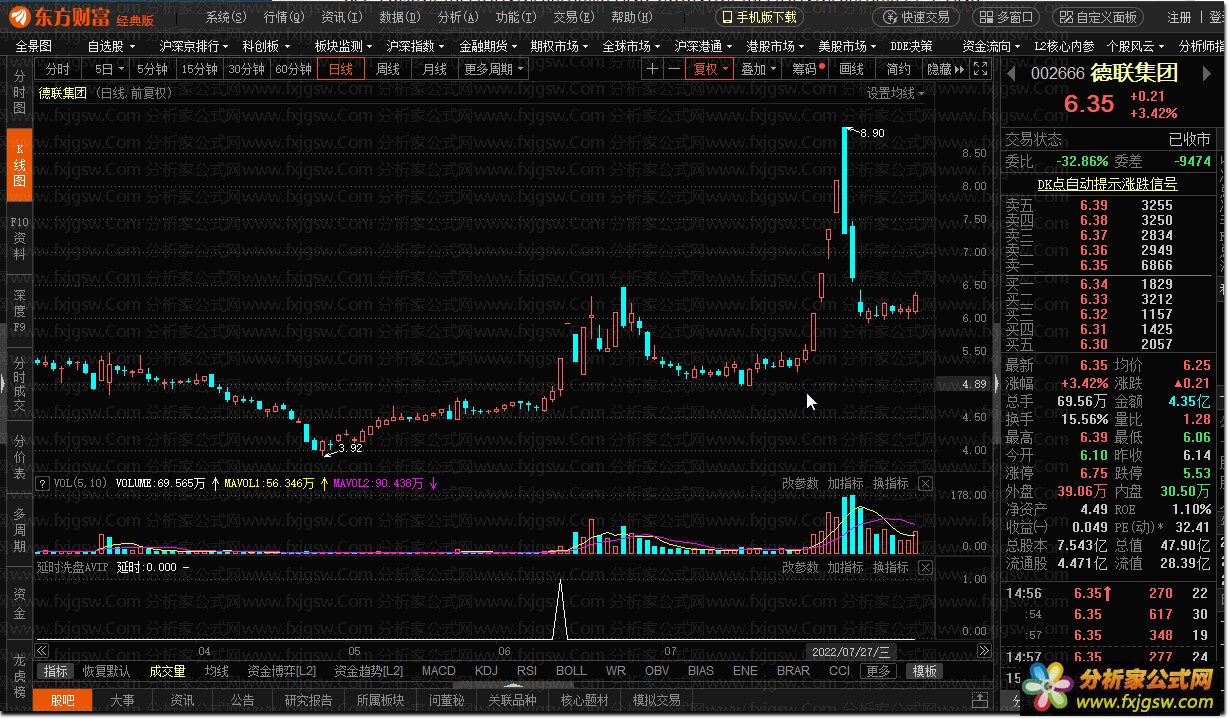The width and height of the screenshot is (1230, 719).
Task: Click the zoom-out minus icon on chart toolbar
Action: coord(675,69)
